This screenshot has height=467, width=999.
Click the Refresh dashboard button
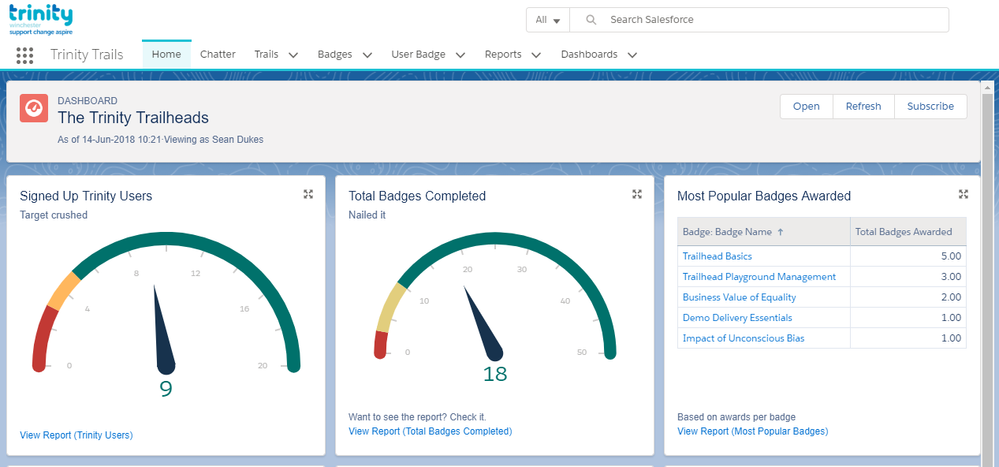[x=863, y=106]
